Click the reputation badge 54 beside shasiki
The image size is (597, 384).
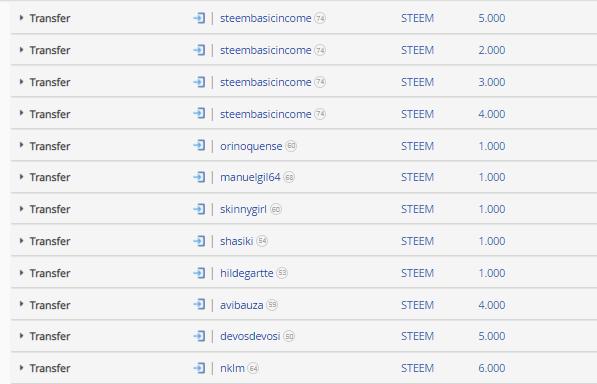262,241
